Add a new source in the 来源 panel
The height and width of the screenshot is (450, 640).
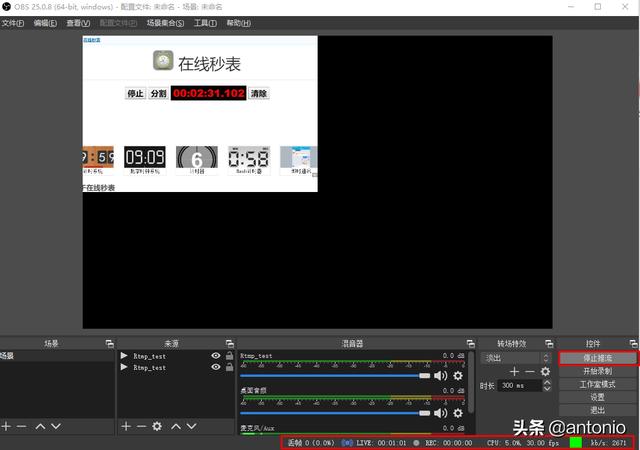(126, 426)
